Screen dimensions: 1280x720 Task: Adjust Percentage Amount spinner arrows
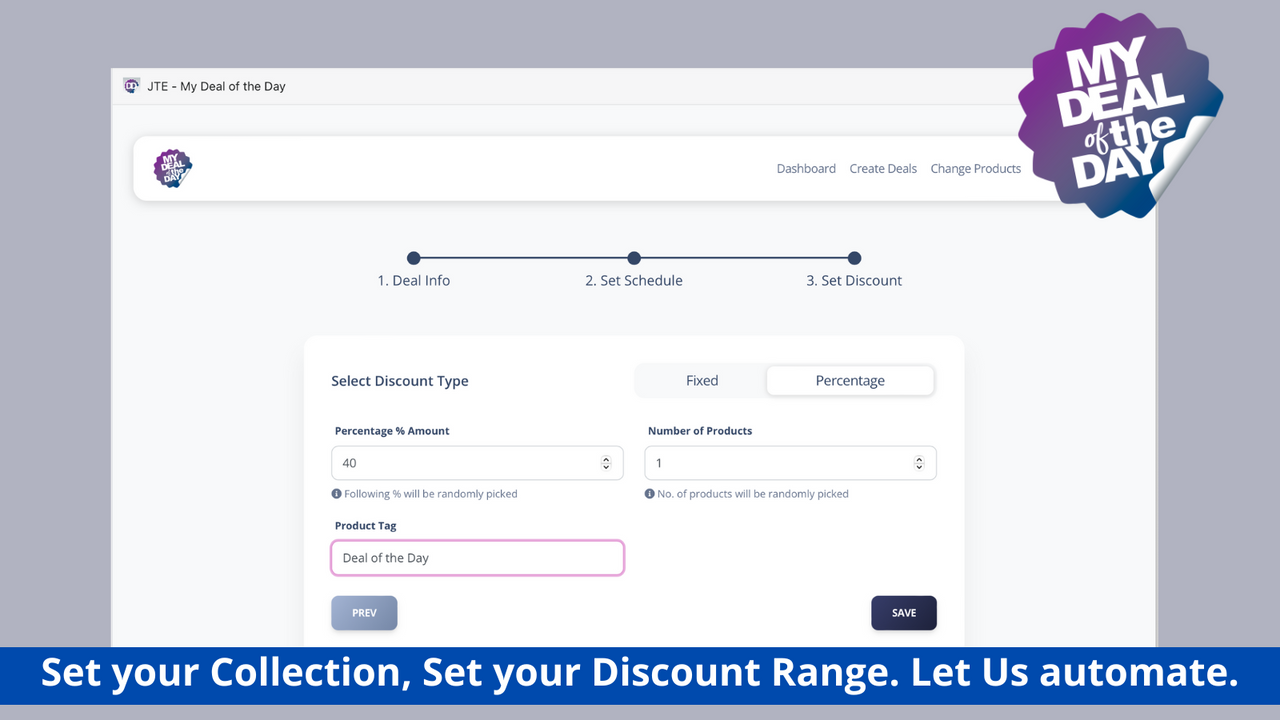point(606,463)
